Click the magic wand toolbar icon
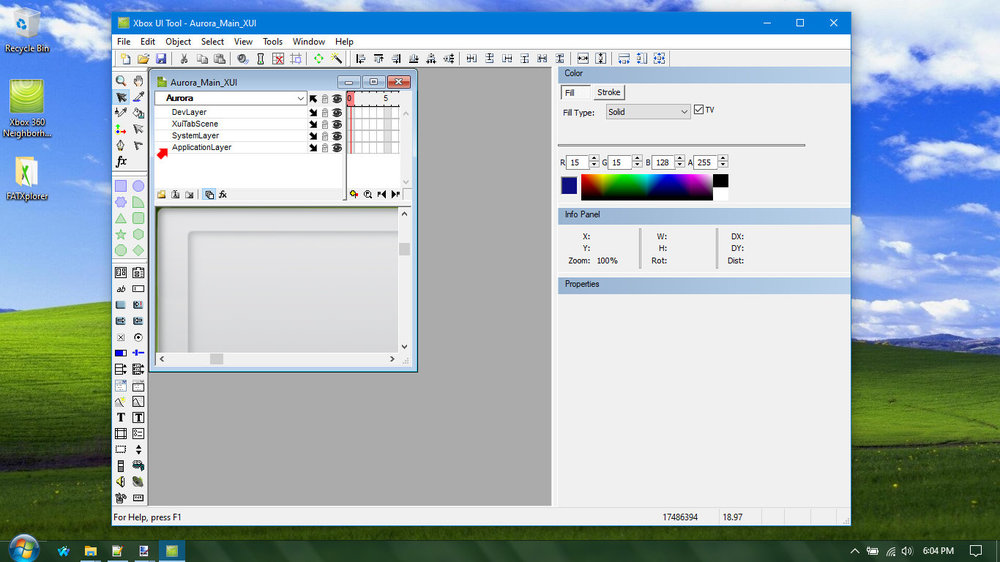 coord(336,59)
